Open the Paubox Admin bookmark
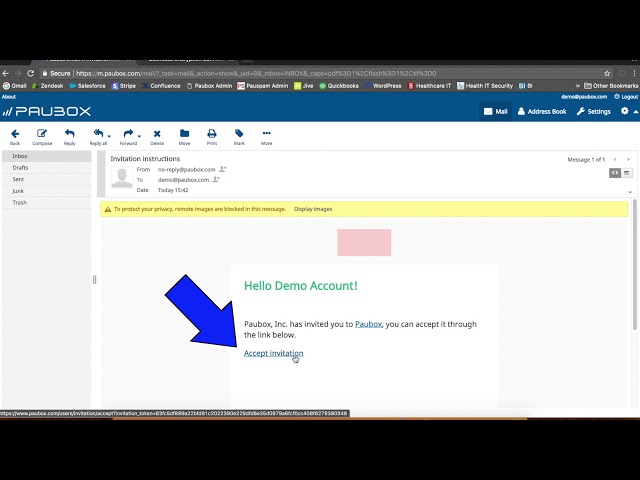The image size is (640, 480). pos(209,86)
